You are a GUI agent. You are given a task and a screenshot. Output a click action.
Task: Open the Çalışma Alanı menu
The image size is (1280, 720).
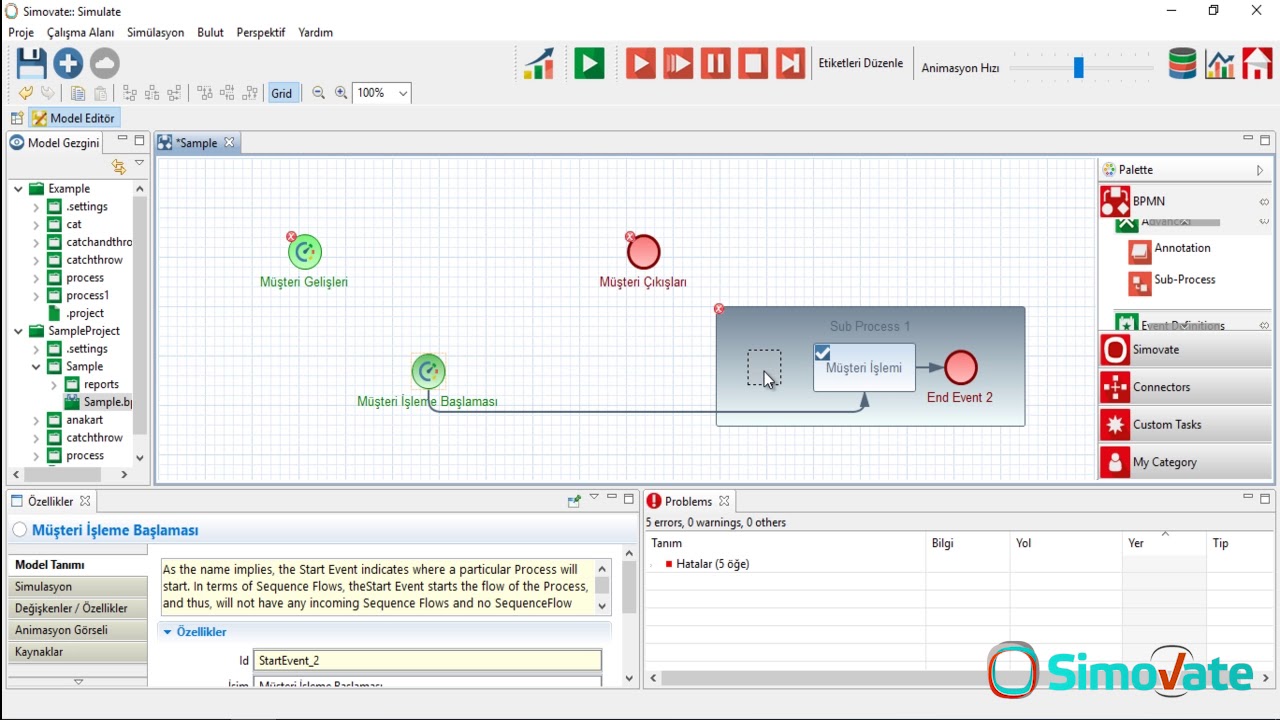pyautogui.click(x=81, y=32)
